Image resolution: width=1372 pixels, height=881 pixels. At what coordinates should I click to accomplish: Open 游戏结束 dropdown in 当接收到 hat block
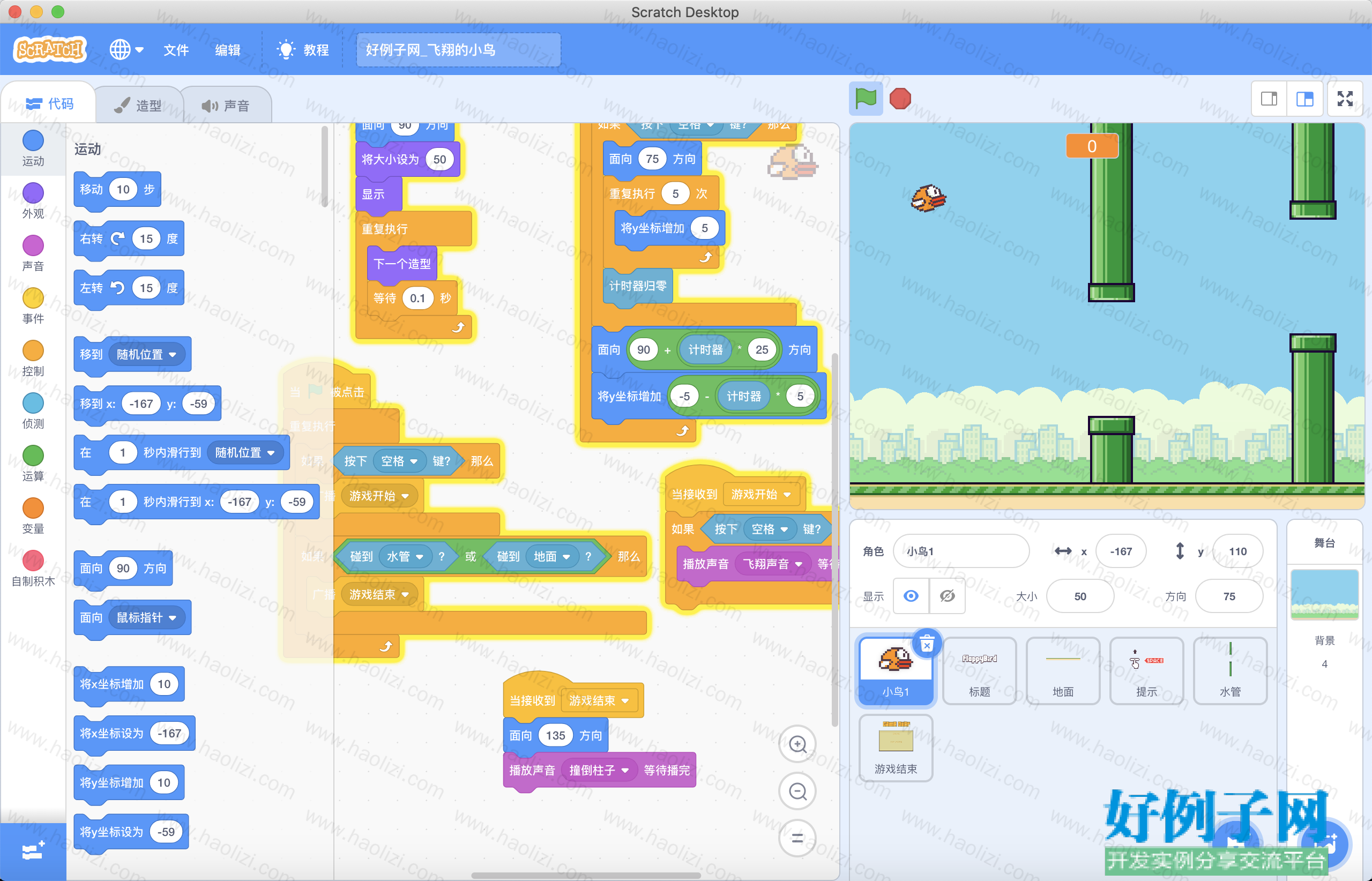599,700
